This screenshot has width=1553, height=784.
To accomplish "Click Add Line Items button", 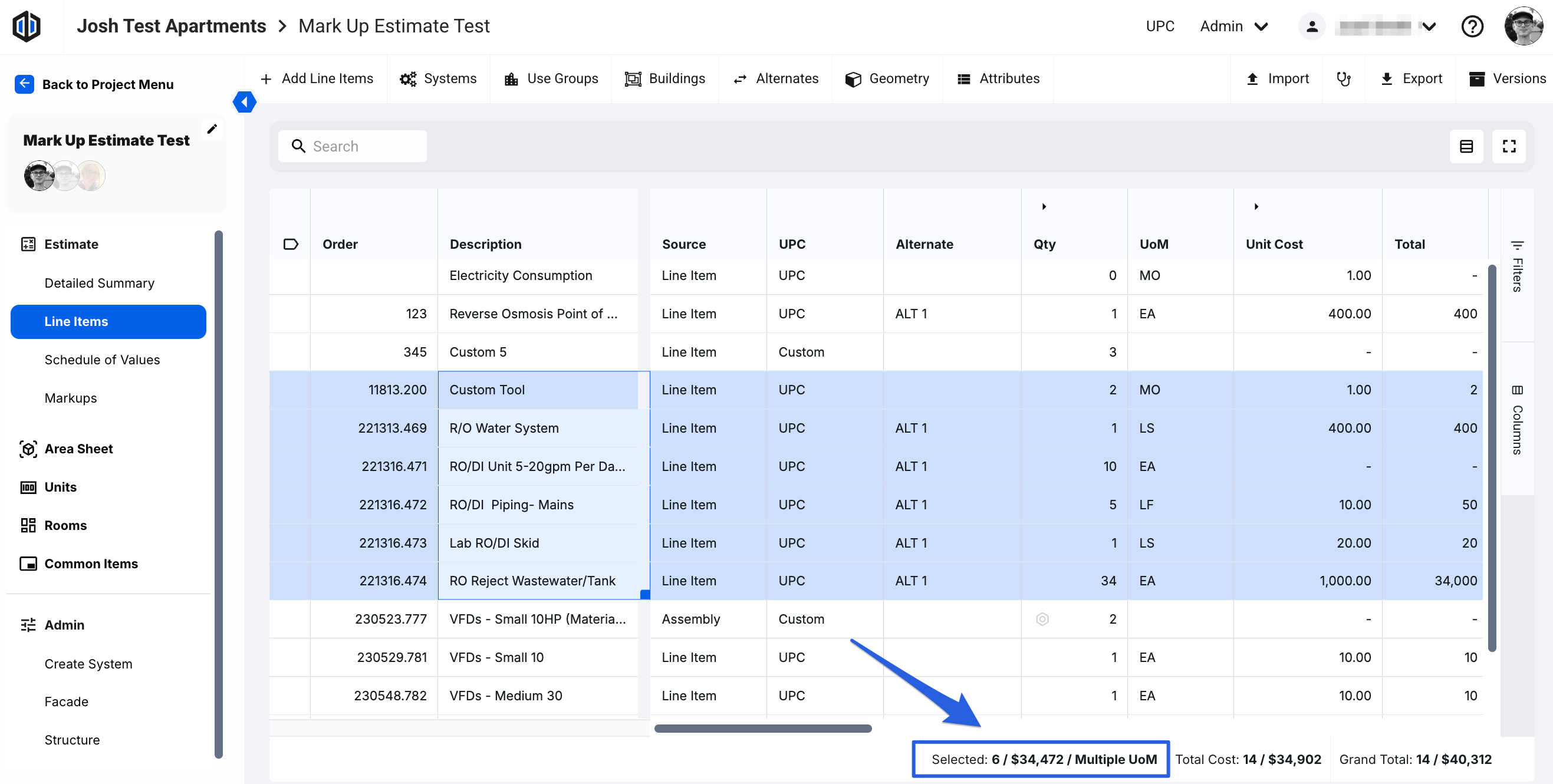I will pos(317,79).
